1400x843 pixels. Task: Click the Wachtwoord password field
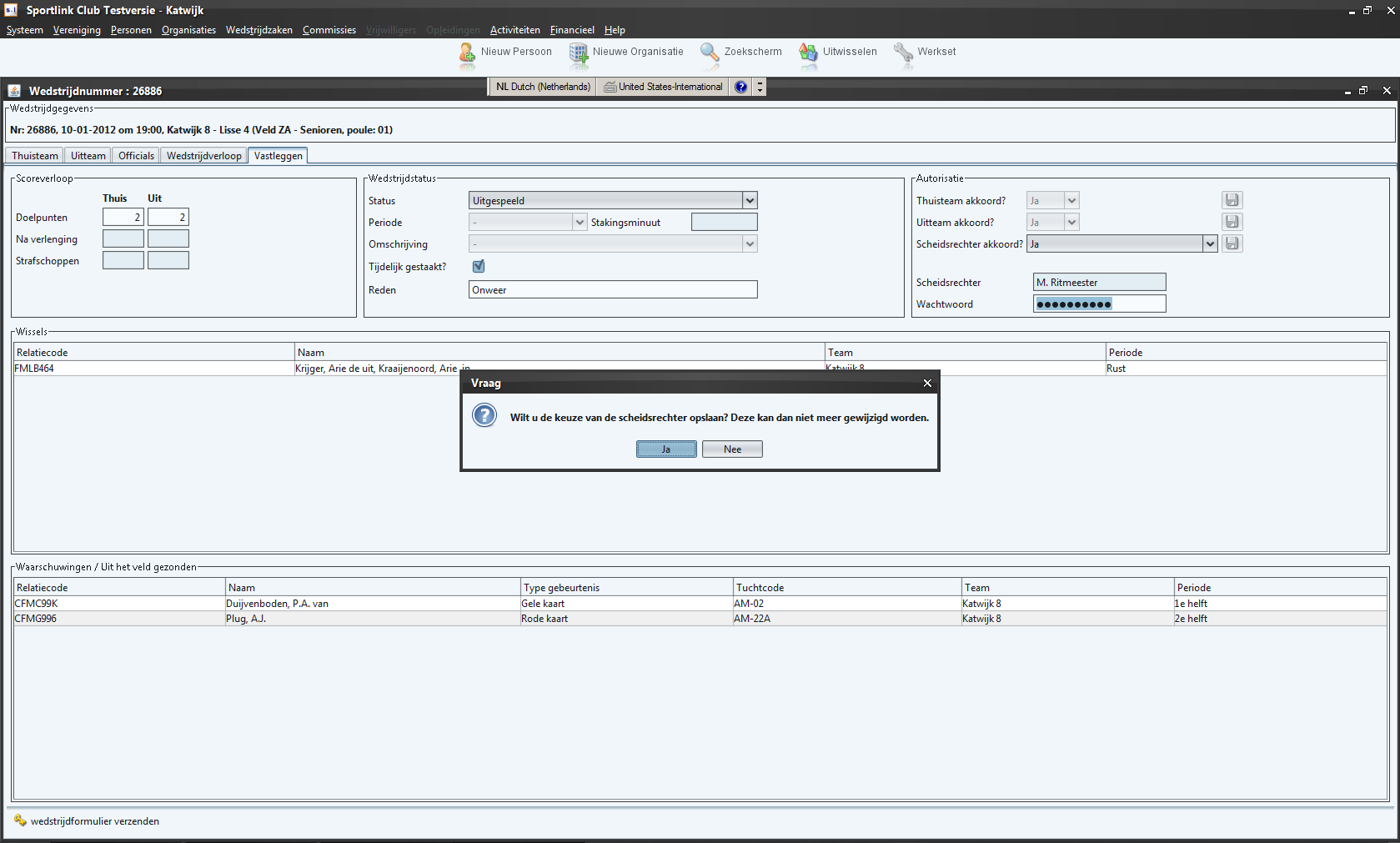coord(1100,304)
